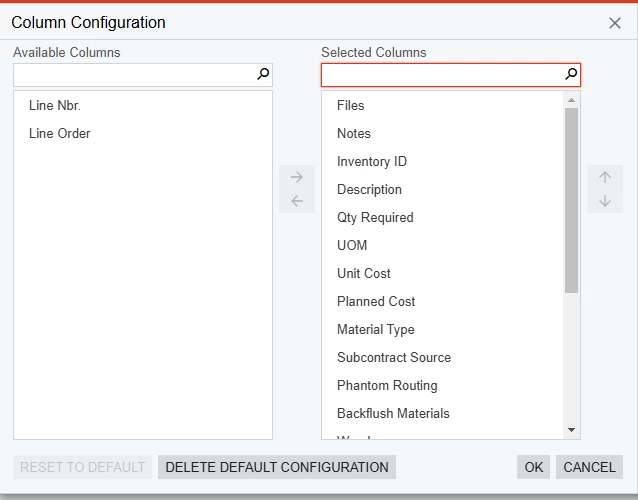The width and height of the screenshot is (638, 500).
Task: Focus the Available Columns search field
Action: tap(135, 74)
